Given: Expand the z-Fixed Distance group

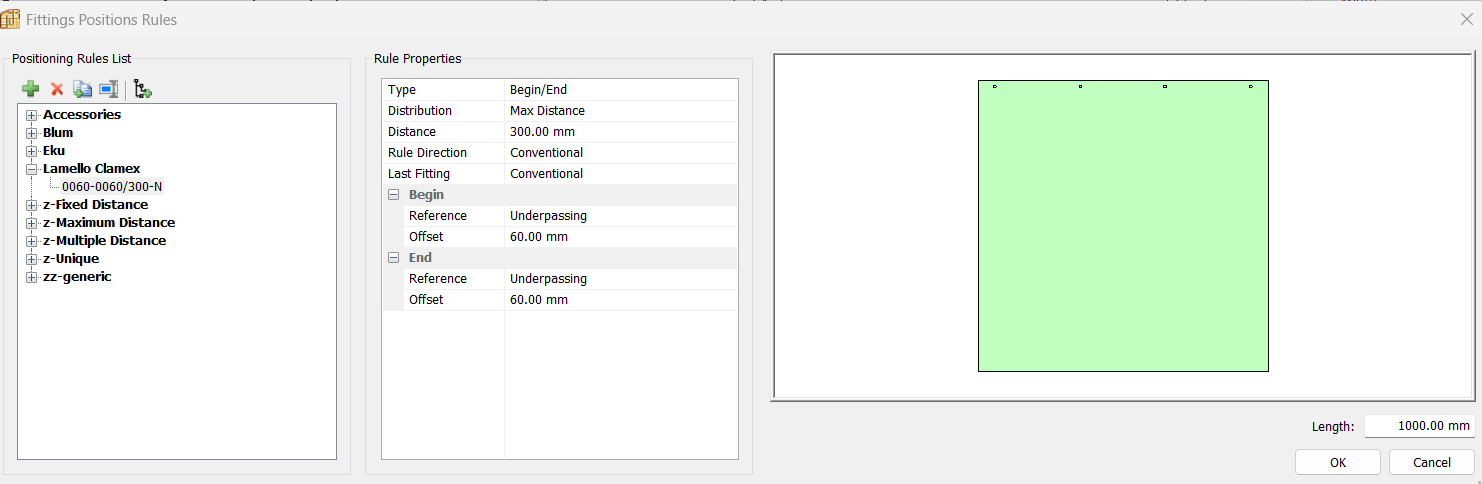Looking at the screenshot, I should tap(32, 205).
